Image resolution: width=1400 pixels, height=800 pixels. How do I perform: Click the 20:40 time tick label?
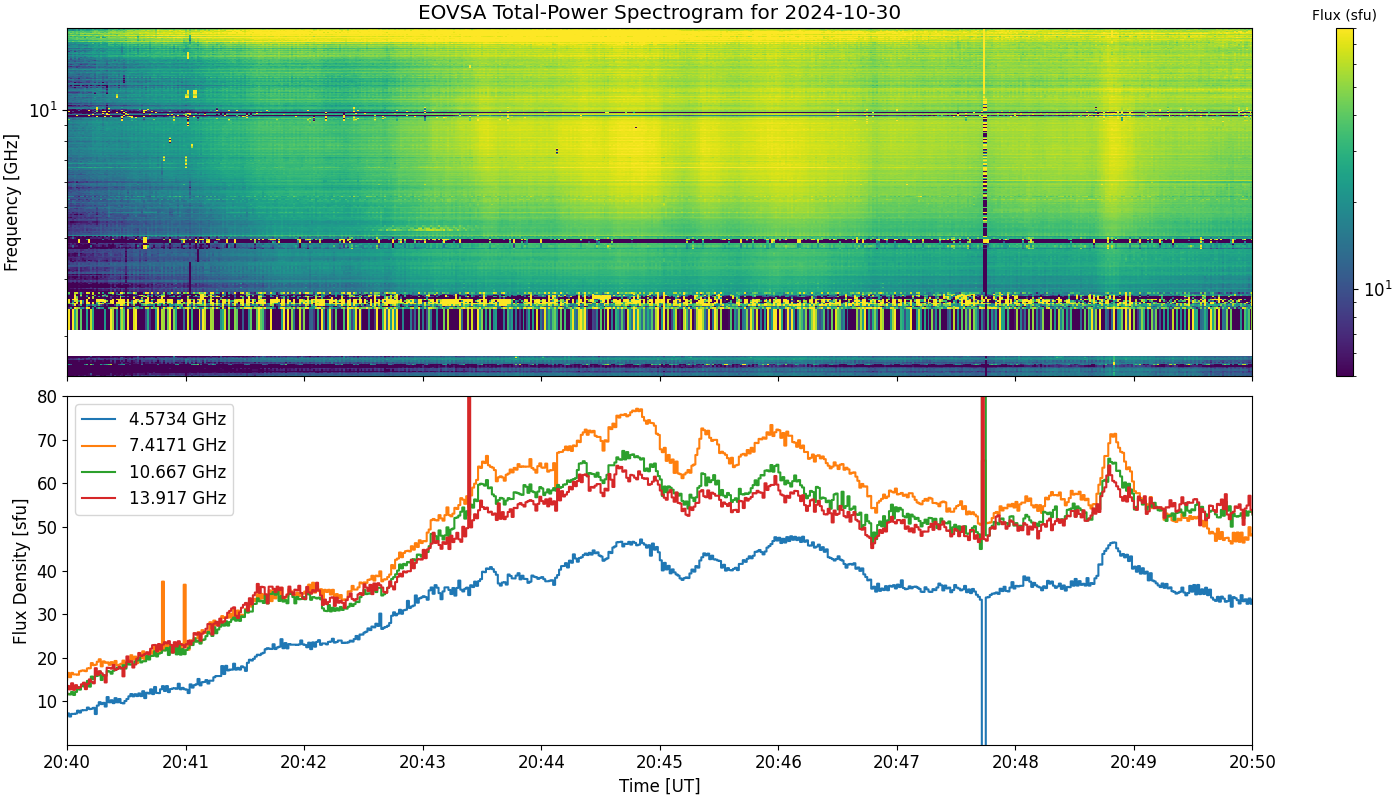[x=68, y=763]
